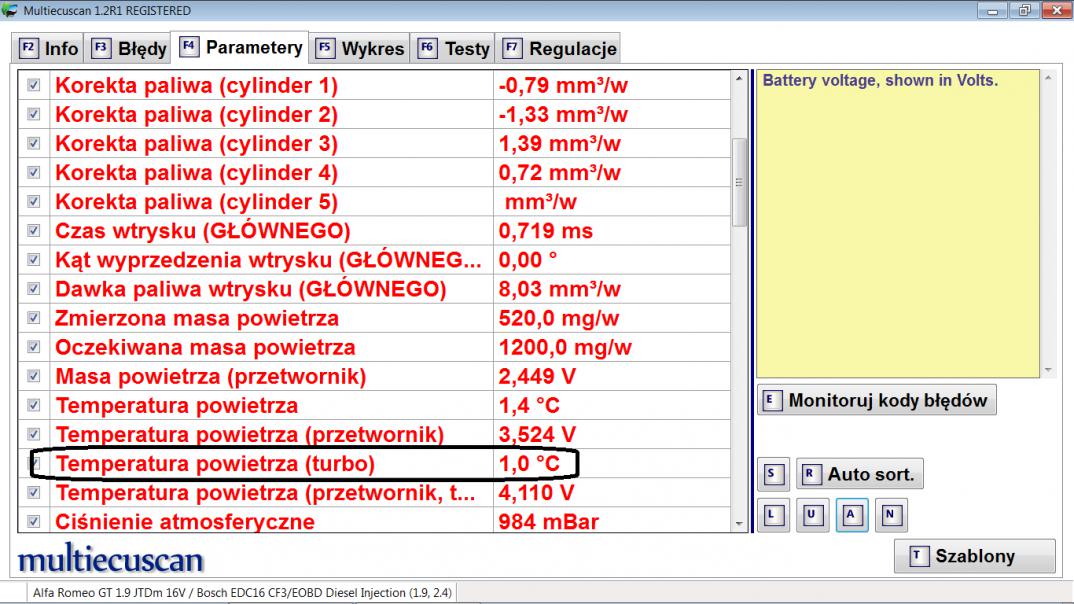Toggle Ciśnienie atmosferyczne checkbox
Screen dimensions: 1074x604
(34, 521)
